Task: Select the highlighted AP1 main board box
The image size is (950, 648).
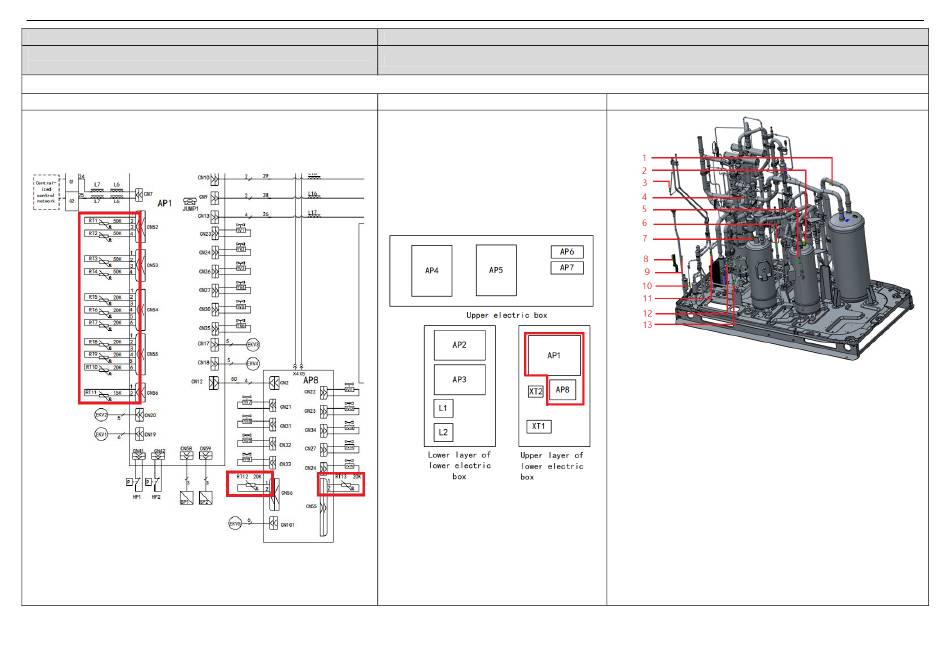Action: pyautogui.click(x=553, y=354)
